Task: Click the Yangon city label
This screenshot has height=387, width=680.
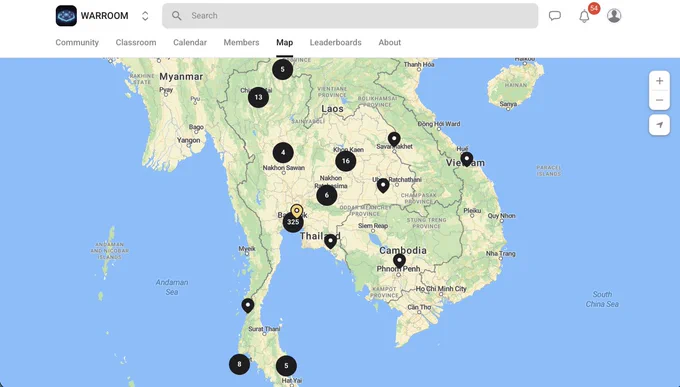Action: [189, 140]
